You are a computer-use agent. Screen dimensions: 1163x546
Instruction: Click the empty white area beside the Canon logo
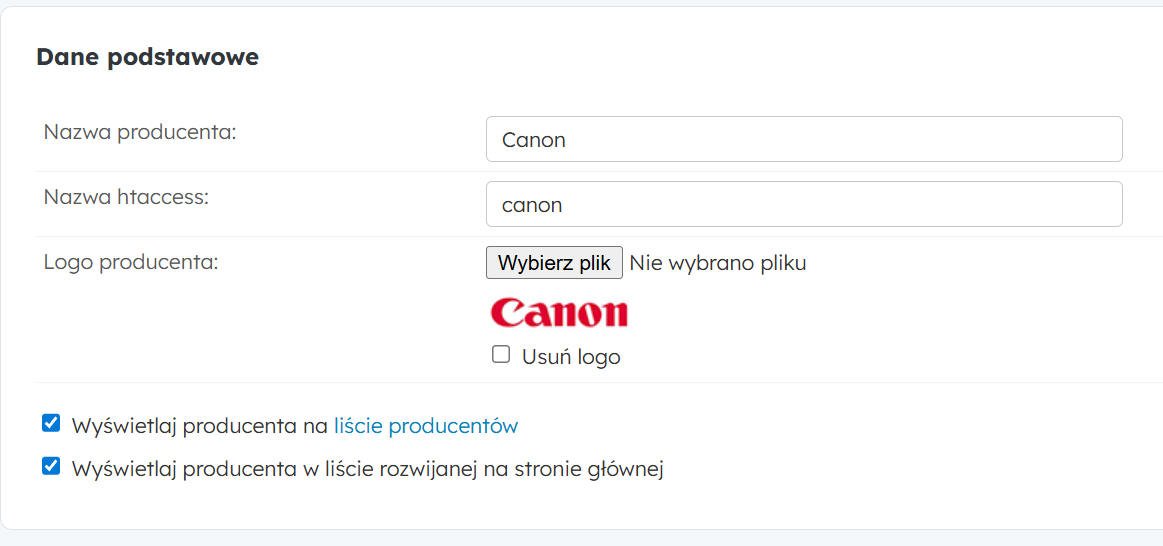850,315
